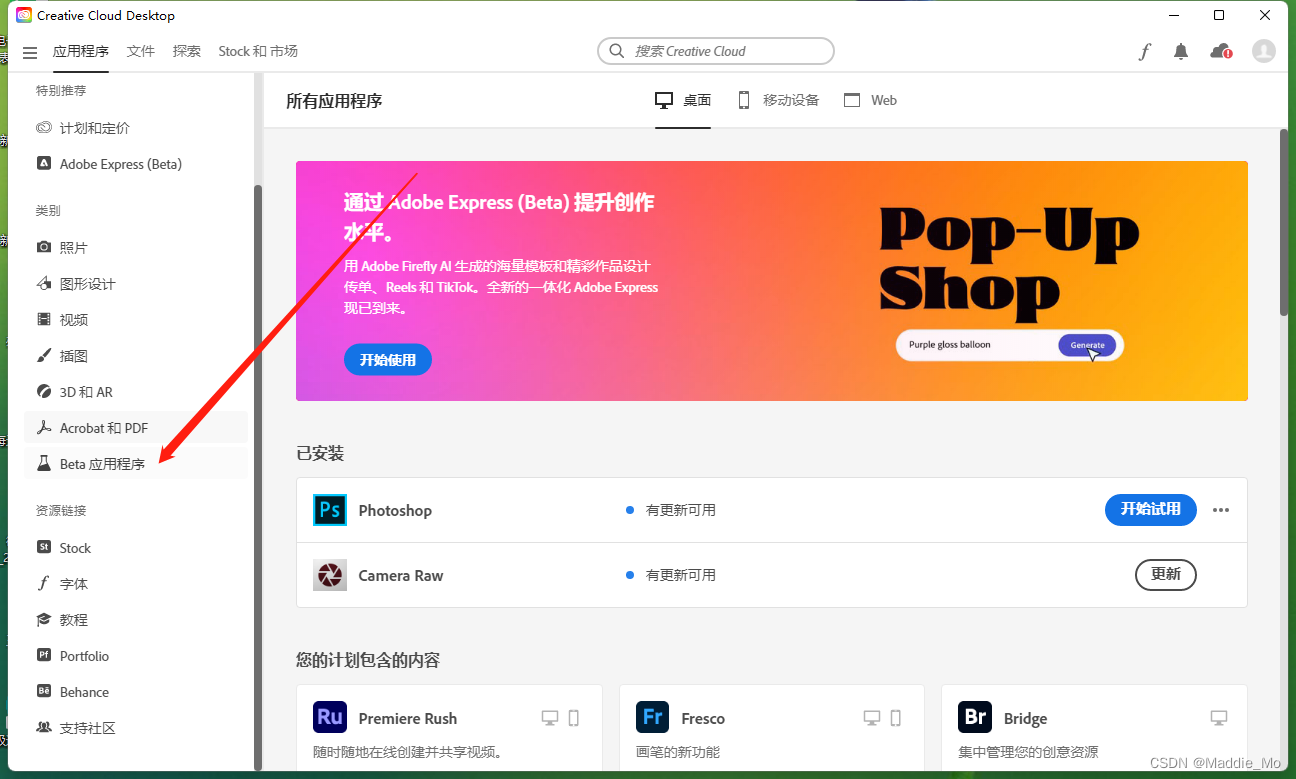This screenshot has height=779, width=1296.
Task: Click the Behance Be sidebar icon
Action: click(44, 691)
